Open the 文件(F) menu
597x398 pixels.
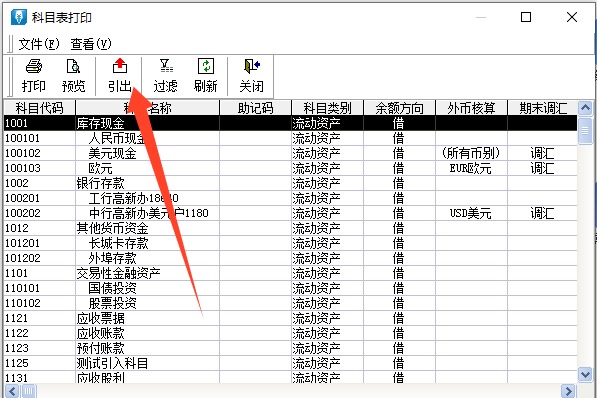(x=38, y=44)
